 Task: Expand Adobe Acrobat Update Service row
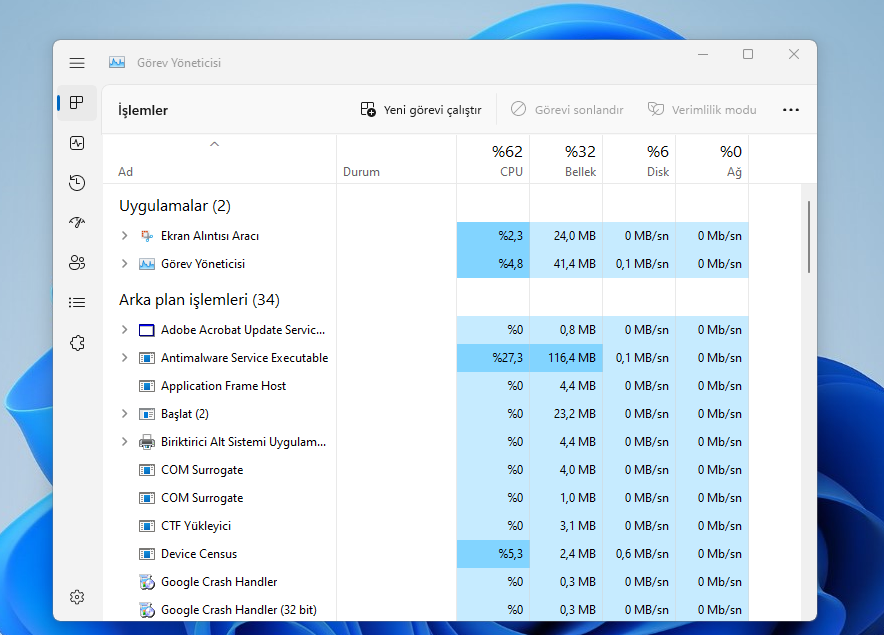click(124, 330)
